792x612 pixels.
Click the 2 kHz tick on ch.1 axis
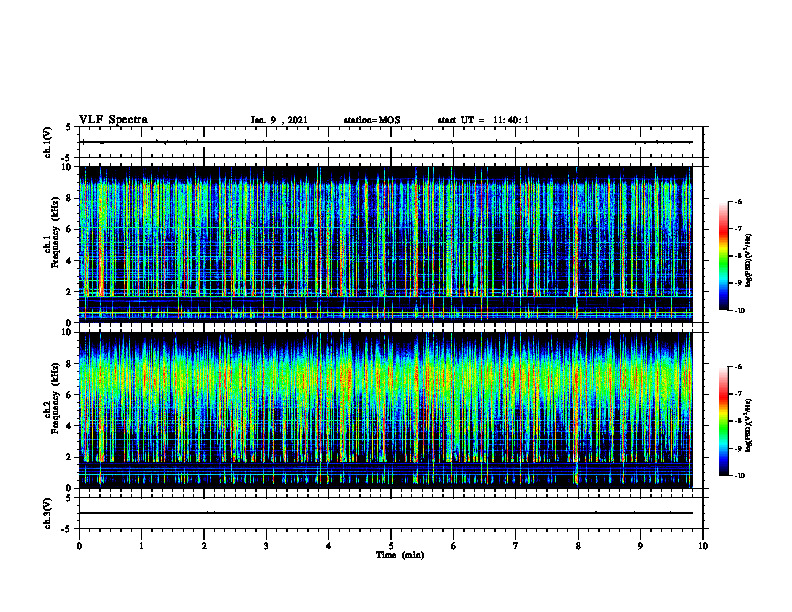pyautogui.click(x=70, y=292)
